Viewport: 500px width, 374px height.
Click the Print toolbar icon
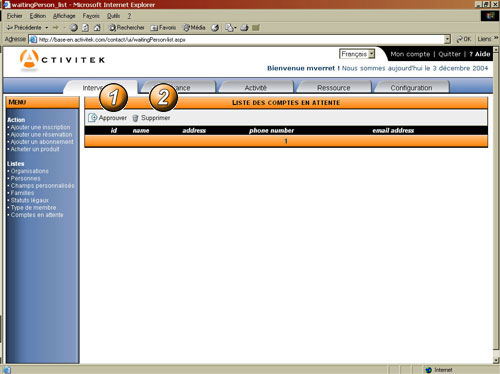pyautogui.click(x=244, y=28)
